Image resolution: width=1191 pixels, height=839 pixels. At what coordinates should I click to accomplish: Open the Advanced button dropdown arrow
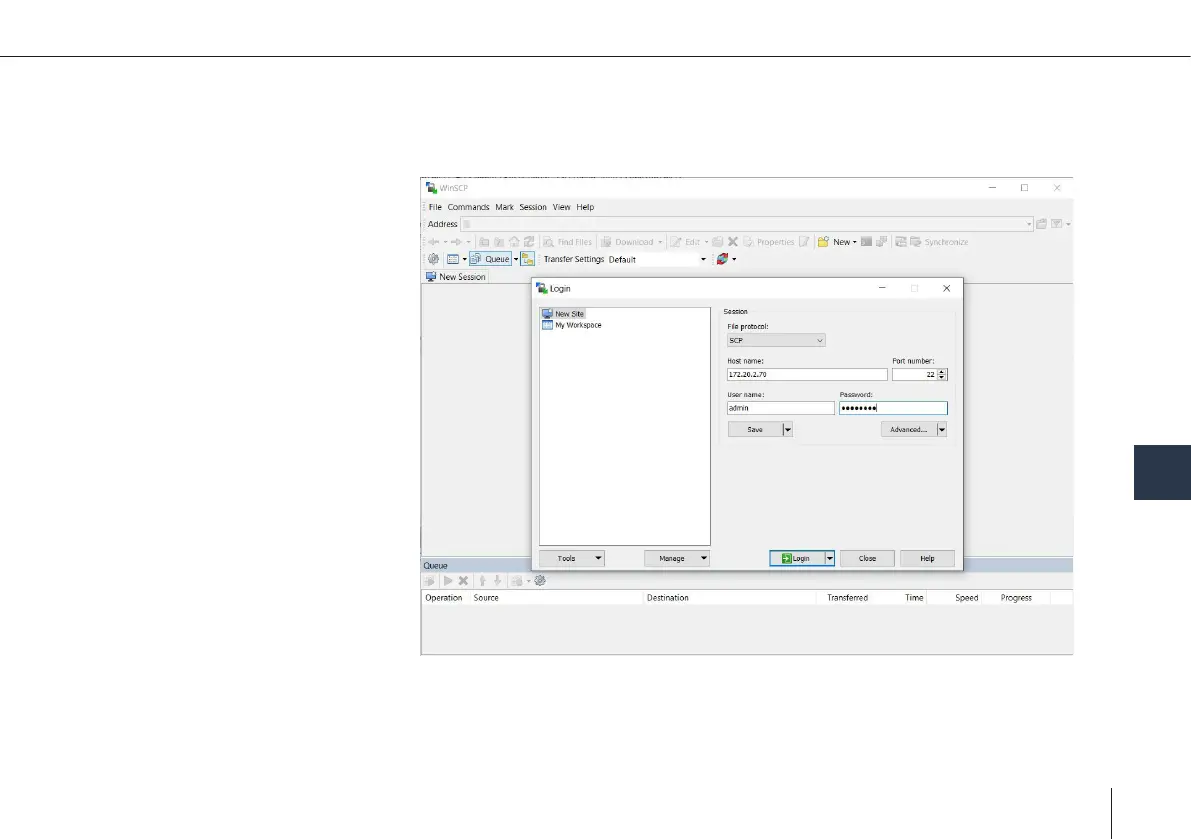(x=941, y=430)
